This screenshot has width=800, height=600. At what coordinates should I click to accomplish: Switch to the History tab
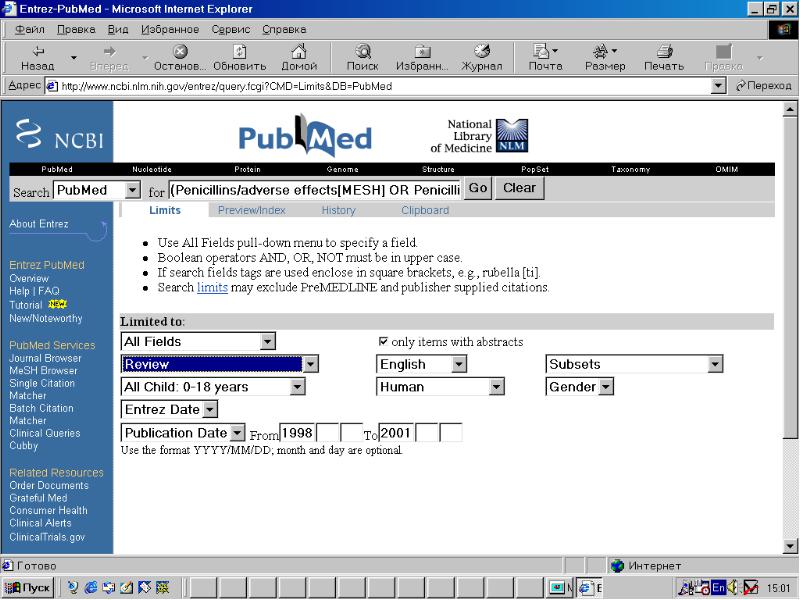pos(338,210)
